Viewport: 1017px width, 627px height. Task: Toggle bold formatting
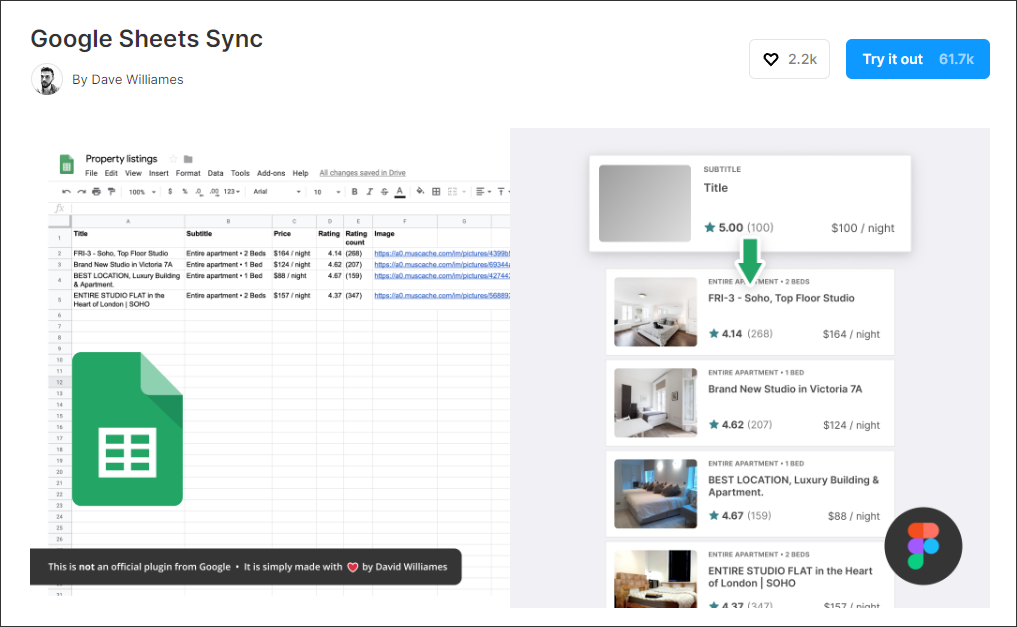point(355,192)
